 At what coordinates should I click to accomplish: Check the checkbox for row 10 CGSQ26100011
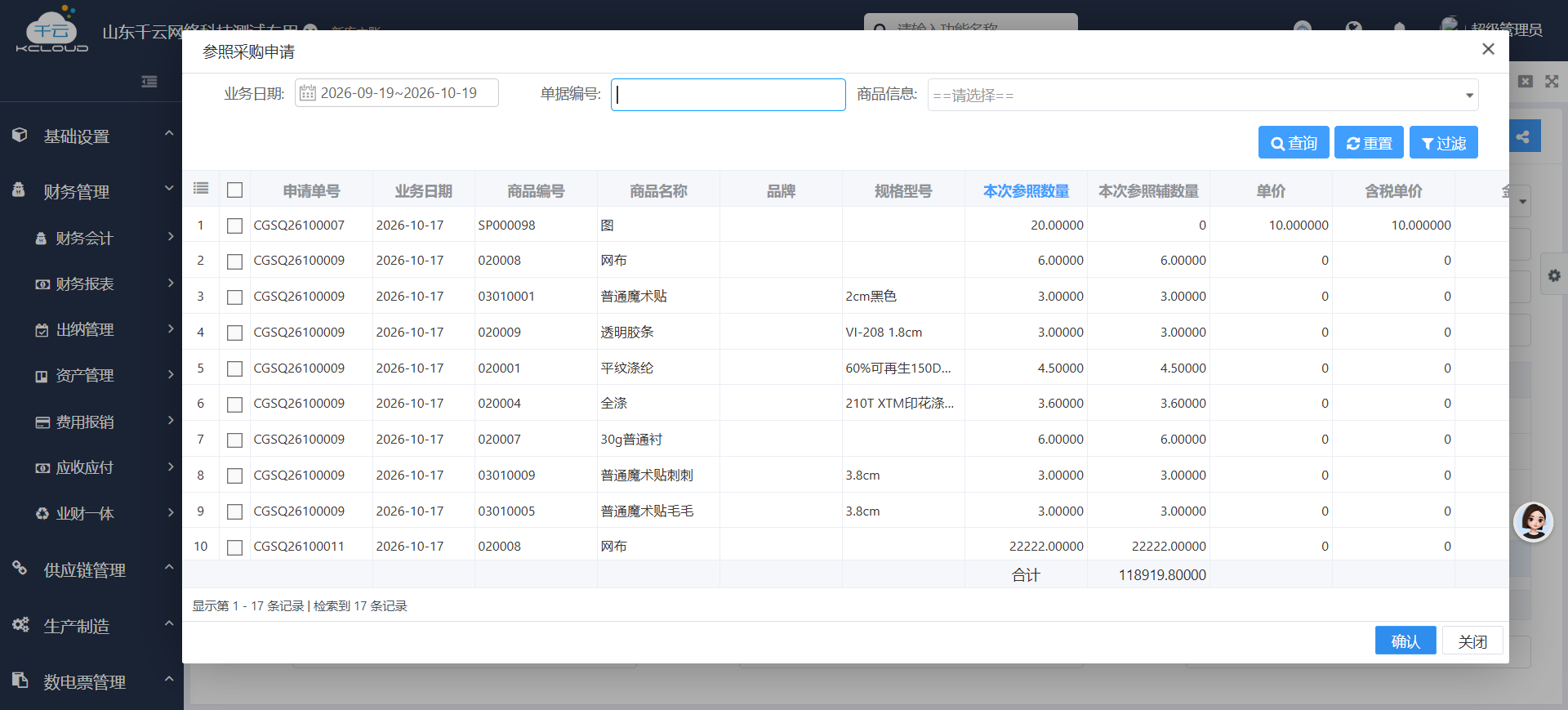pyautogui.click(x=235, y=547)
